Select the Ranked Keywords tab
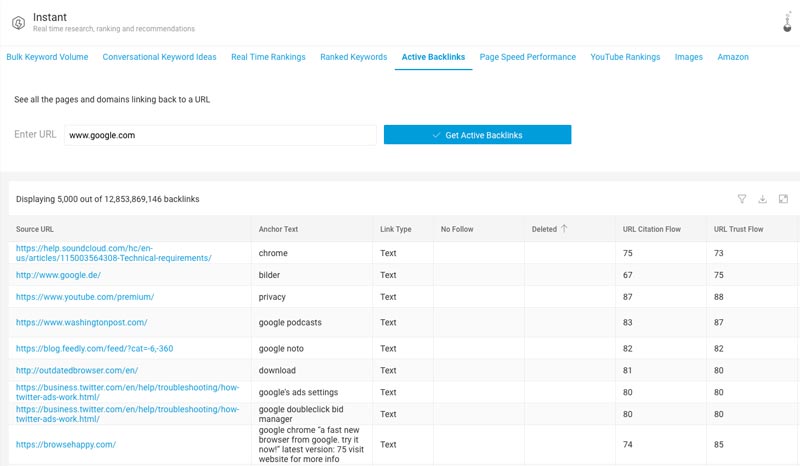Screen dimensions: 800x466 pos(354,57)
